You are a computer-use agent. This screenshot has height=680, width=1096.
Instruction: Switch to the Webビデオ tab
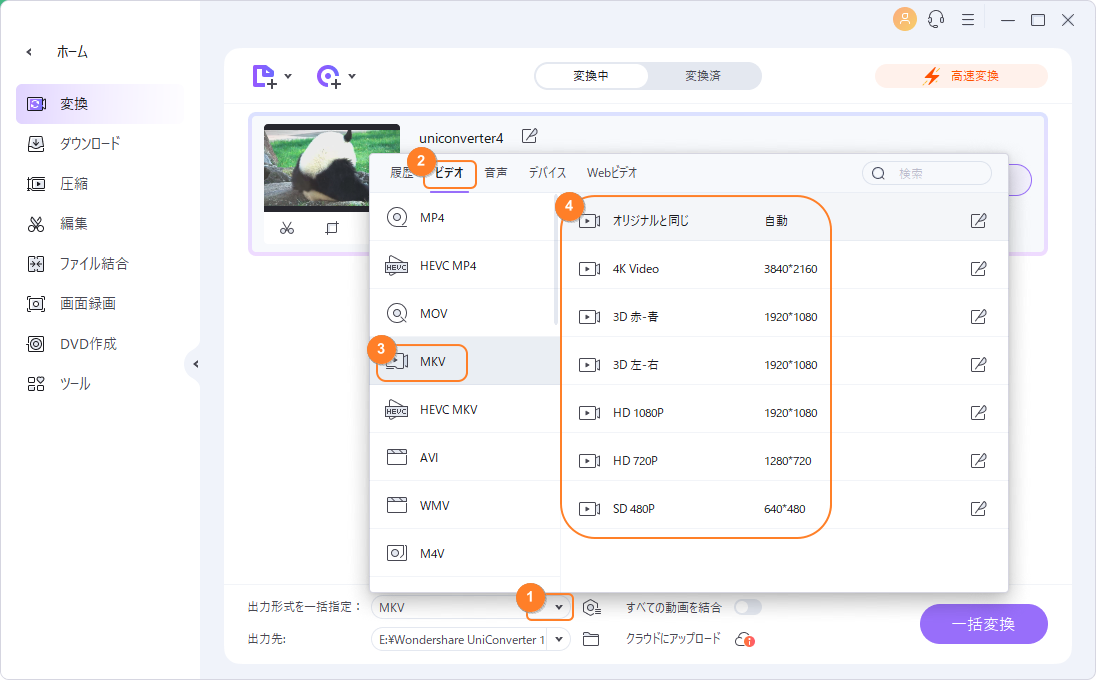(612, 173)
